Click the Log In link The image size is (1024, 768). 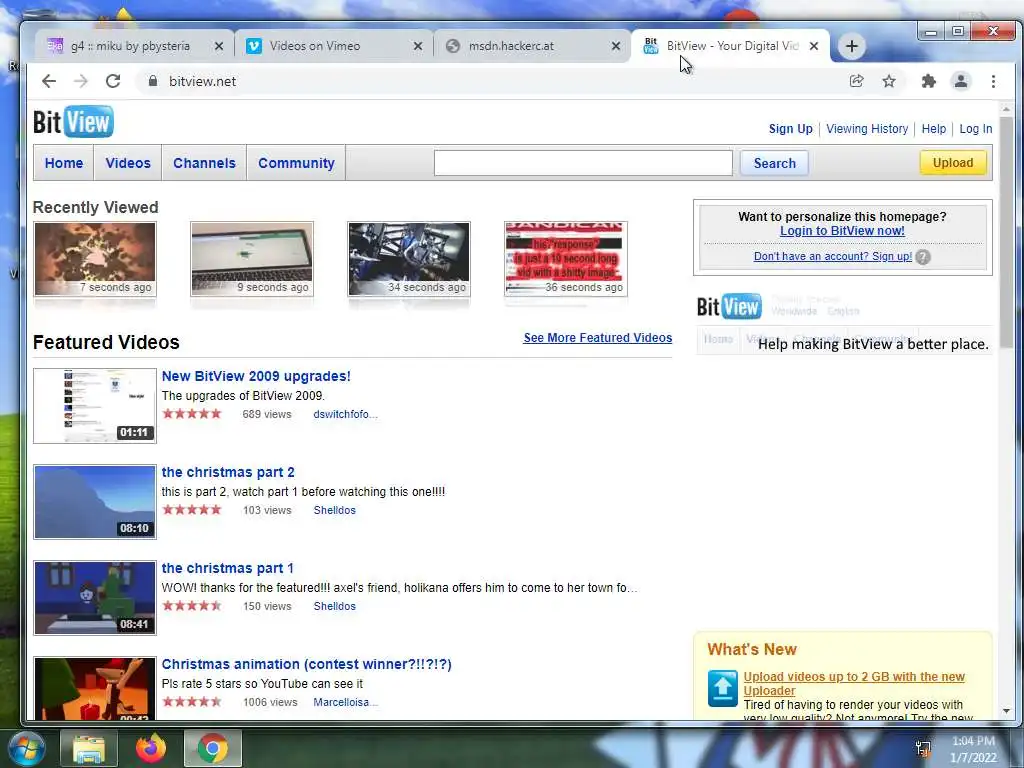(976, 129)
